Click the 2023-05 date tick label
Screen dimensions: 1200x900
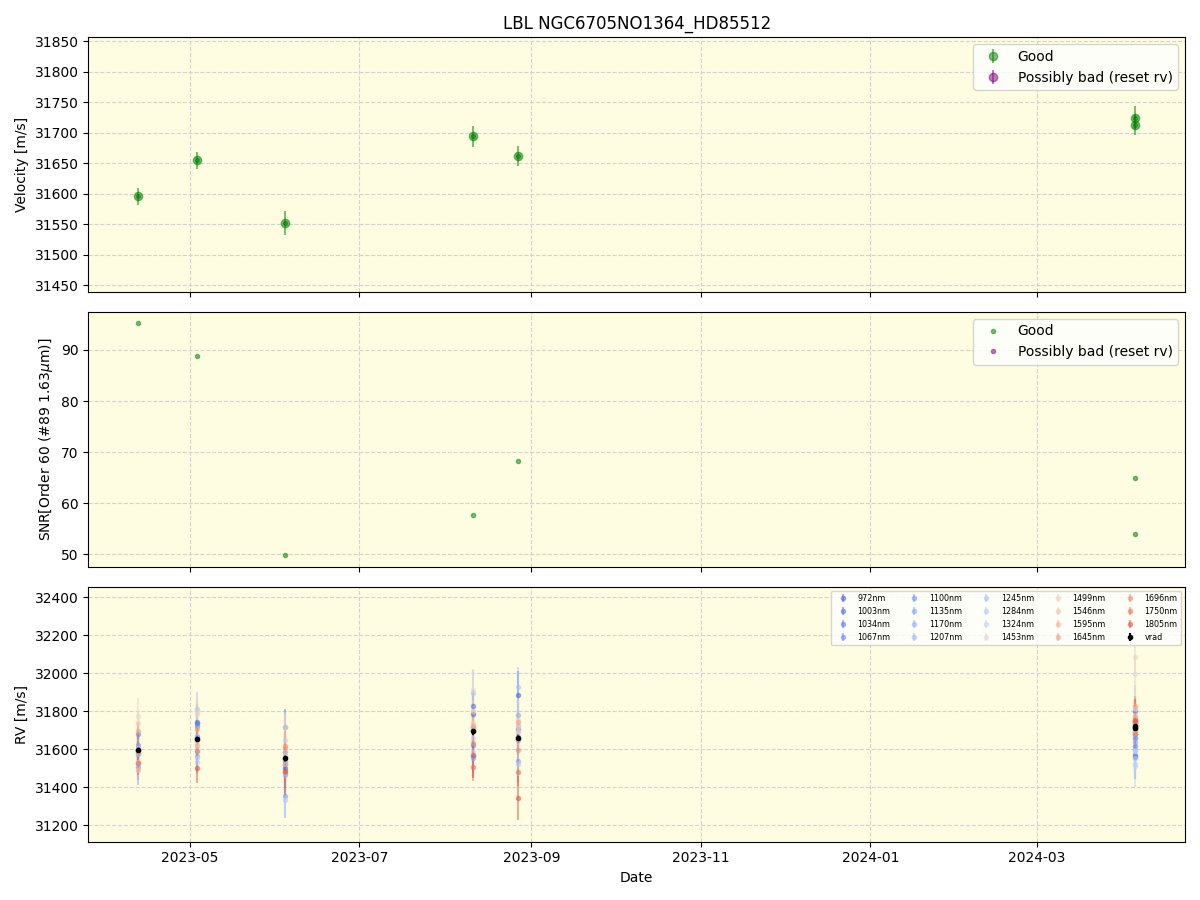point(190,857)
